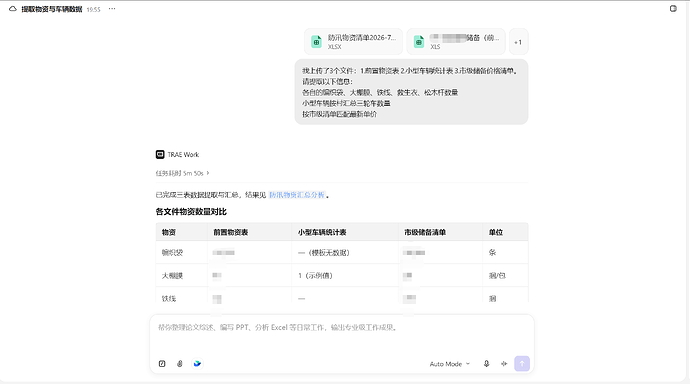Activate the microphone voice input icon
The height and width of the screenshot is (384, 690).
click(x=486, y=364)
